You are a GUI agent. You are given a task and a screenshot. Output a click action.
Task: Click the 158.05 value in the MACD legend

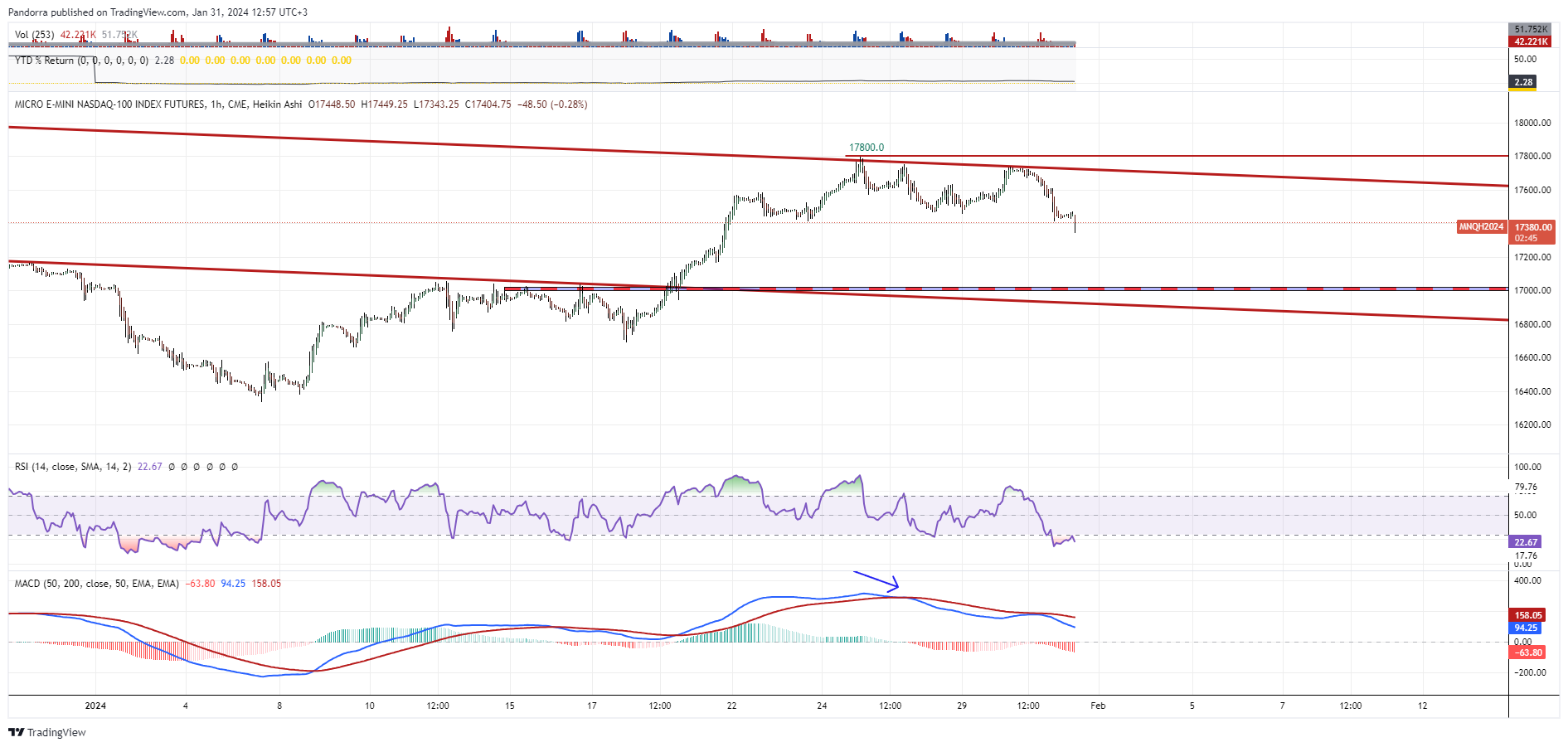[x=266, y=584]
